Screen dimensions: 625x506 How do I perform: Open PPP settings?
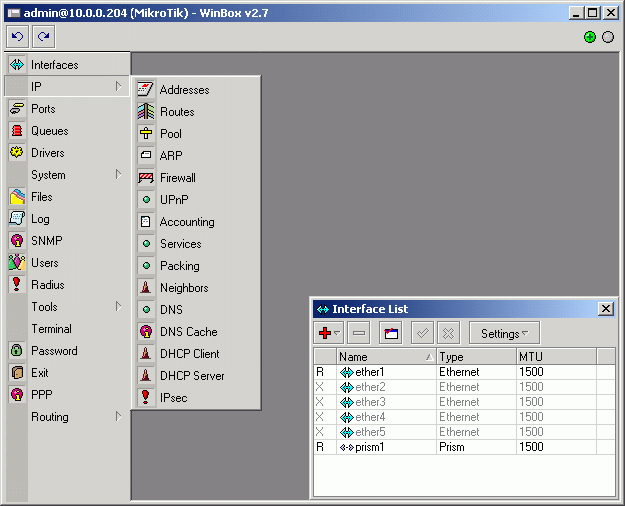coord(67,394)
